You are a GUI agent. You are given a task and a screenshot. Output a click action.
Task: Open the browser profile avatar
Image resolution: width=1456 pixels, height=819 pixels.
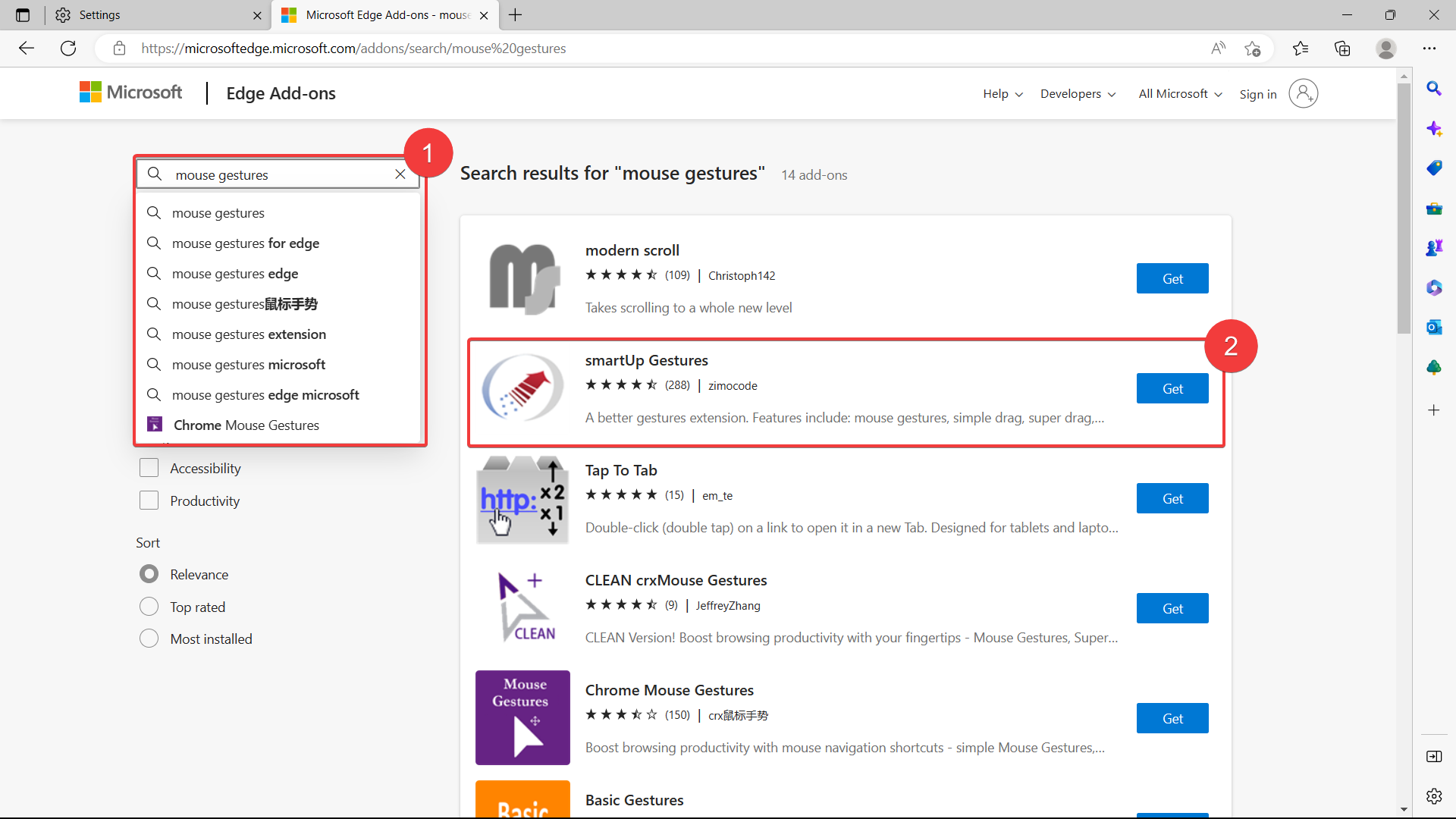[1386, 49]
